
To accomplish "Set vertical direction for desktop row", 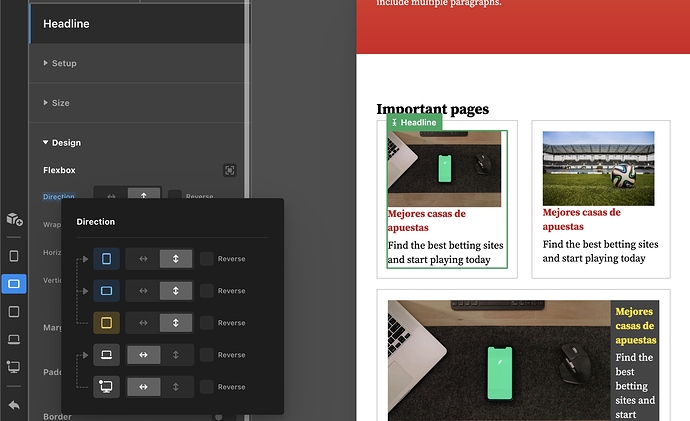I will click(x=176, y=387).
